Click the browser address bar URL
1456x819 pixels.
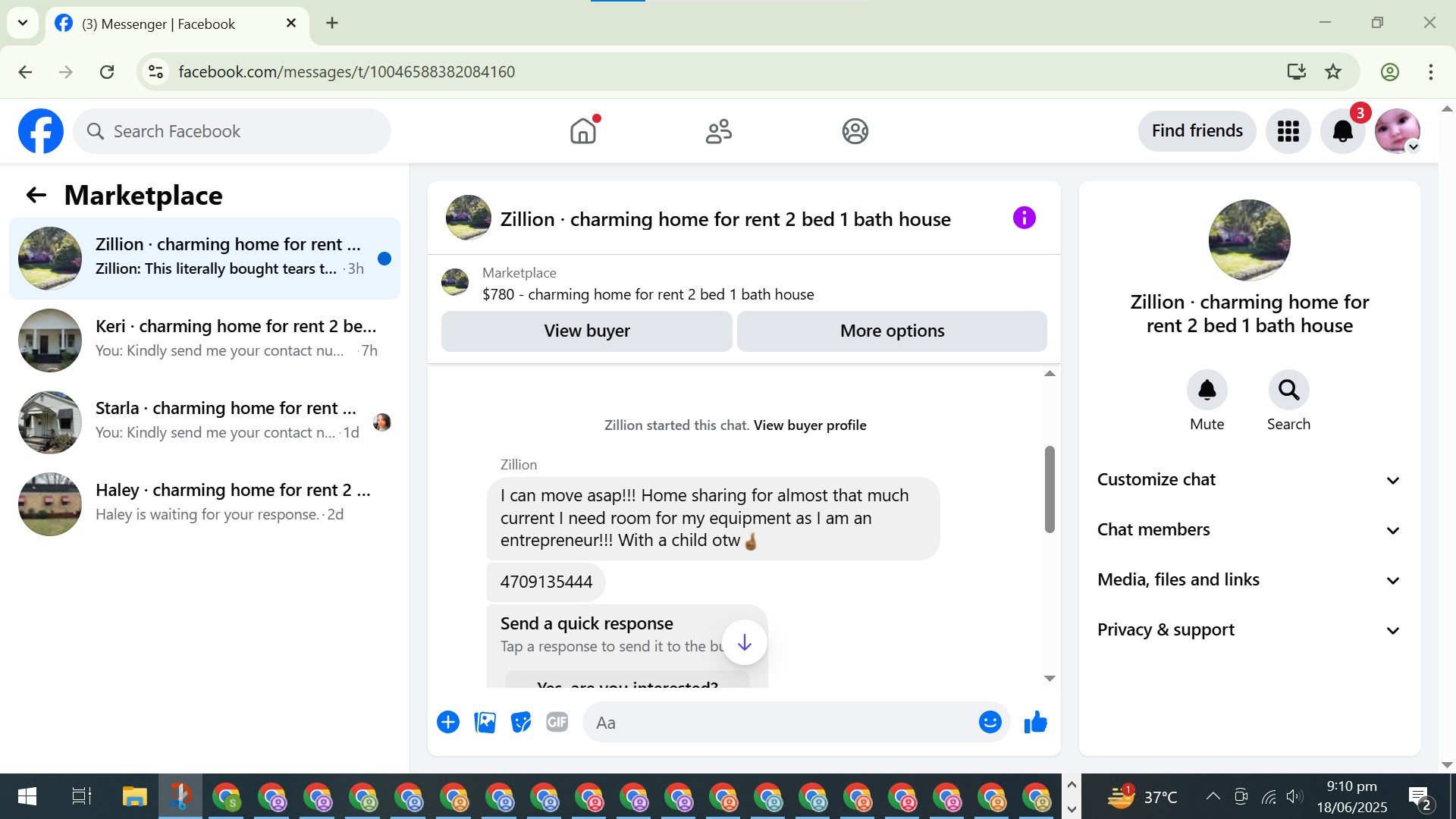(x=347, y=72)
